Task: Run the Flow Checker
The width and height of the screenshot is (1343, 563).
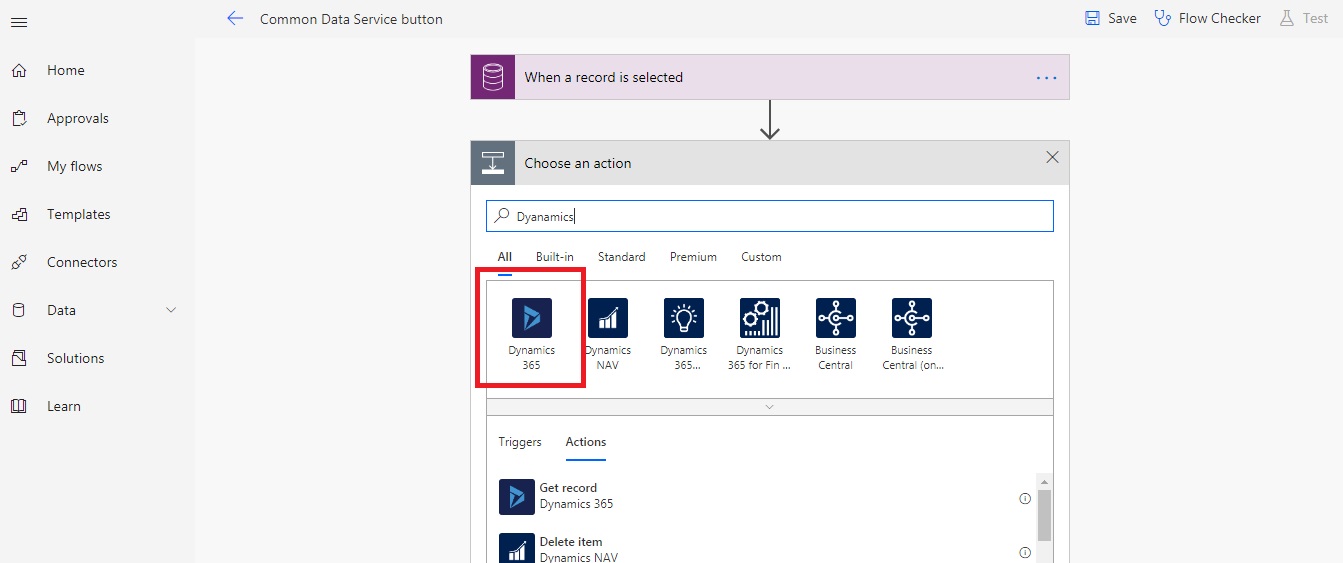Action: pyautogui.click(x=1207, y=18)
